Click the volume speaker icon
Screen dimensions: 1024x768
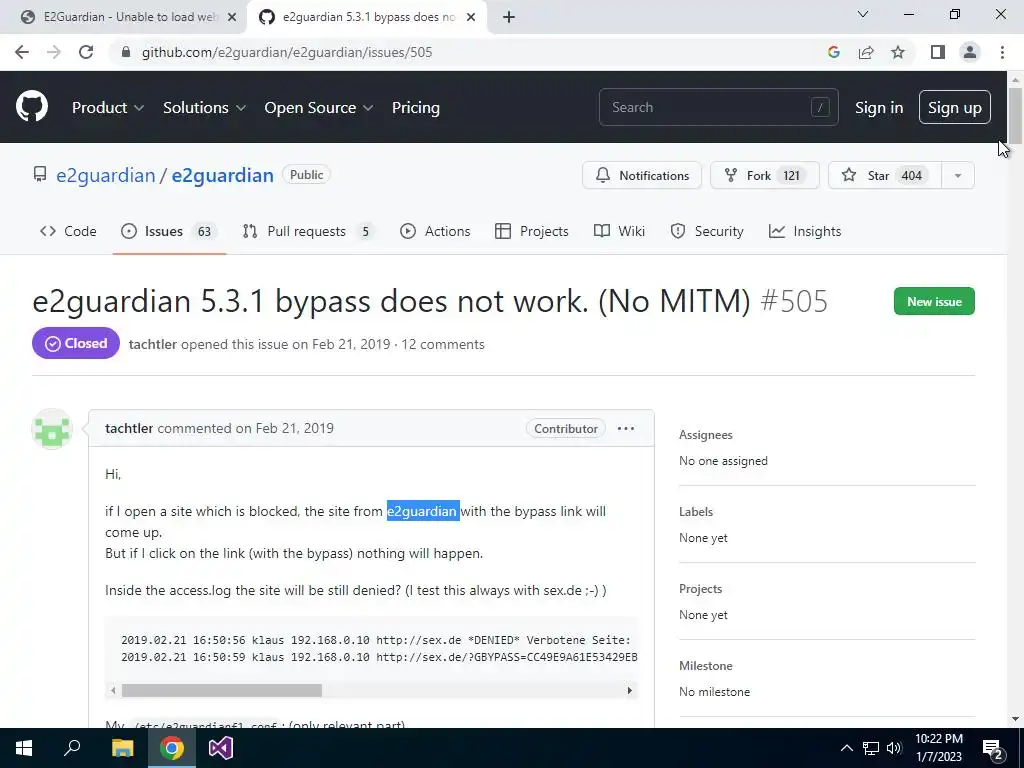[x=894, y=748]
